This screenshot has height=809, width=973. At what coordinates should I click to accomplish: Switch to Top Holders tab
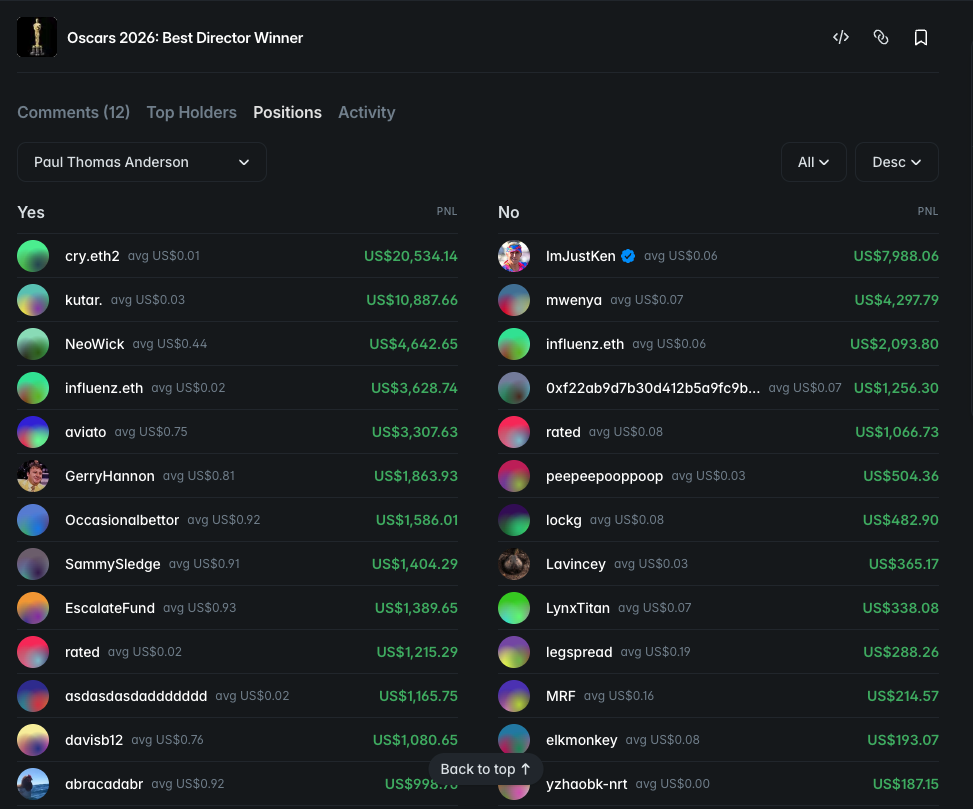[x=191, y=112]
